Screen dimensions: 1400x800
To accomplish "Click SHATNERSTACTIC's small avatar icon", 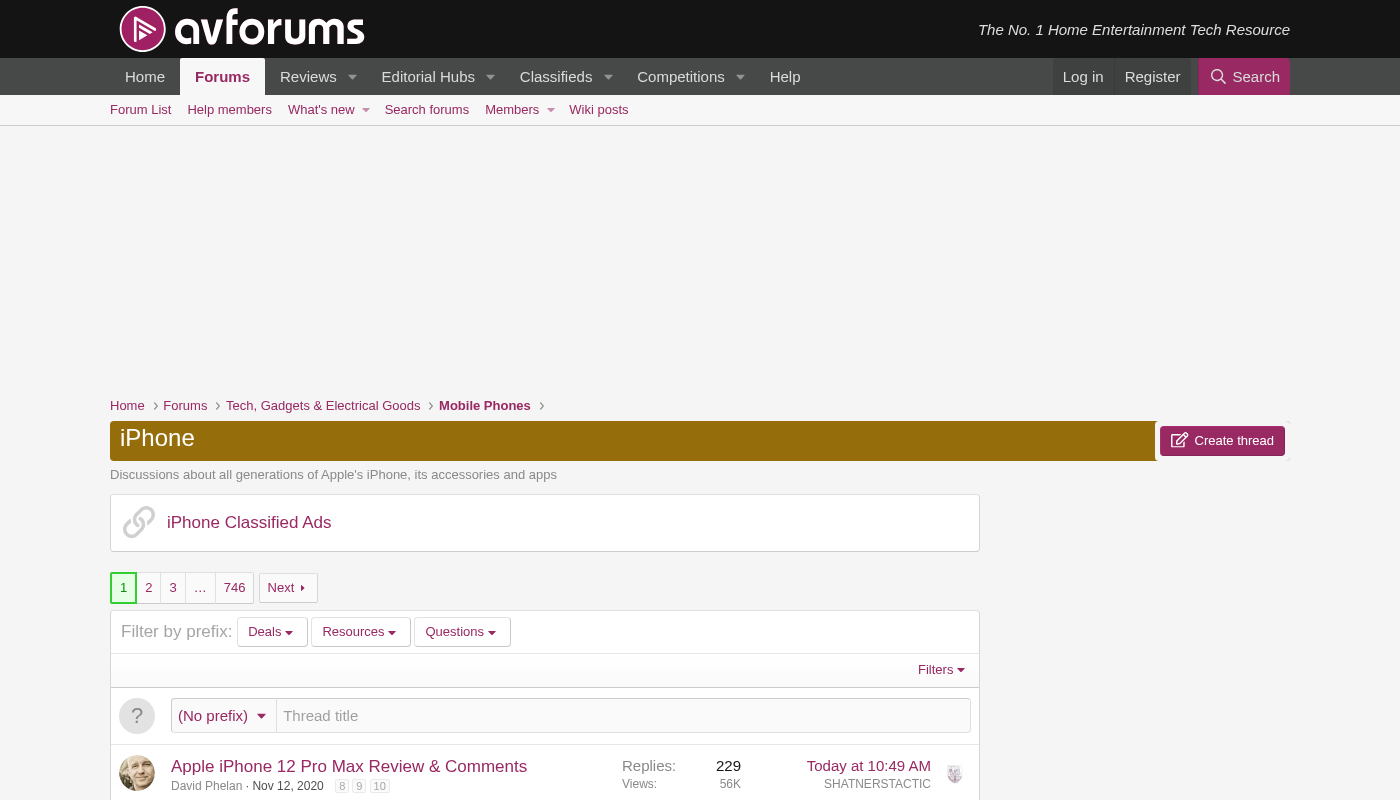I will (x=954, y=774).
